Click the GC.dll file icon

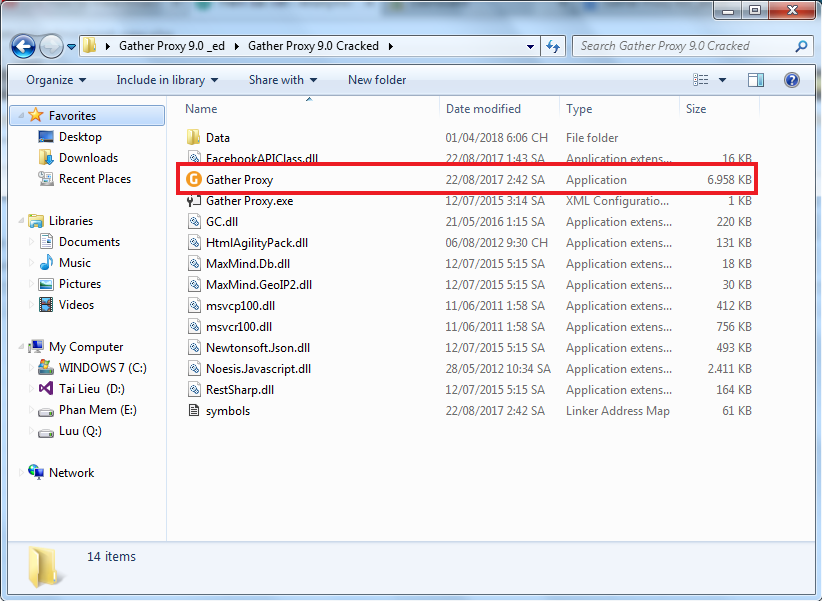coord(194,221)
